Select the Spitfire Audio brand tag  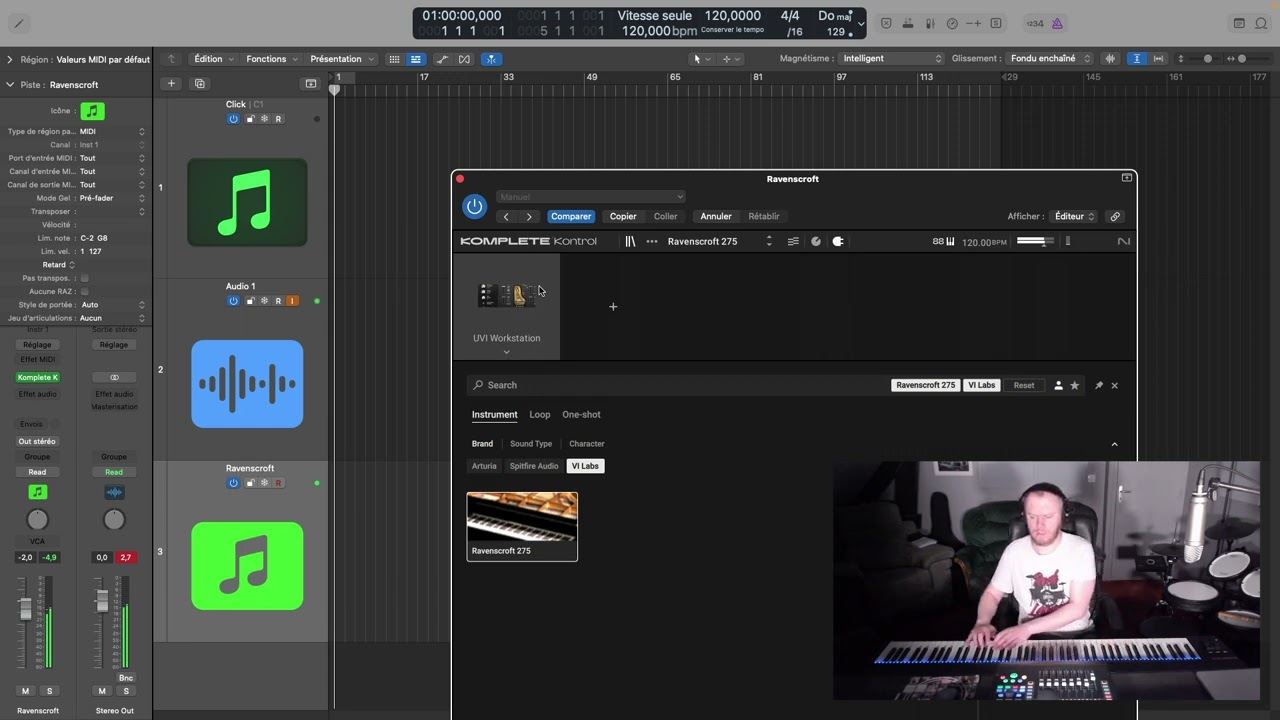tap(534, 466)
